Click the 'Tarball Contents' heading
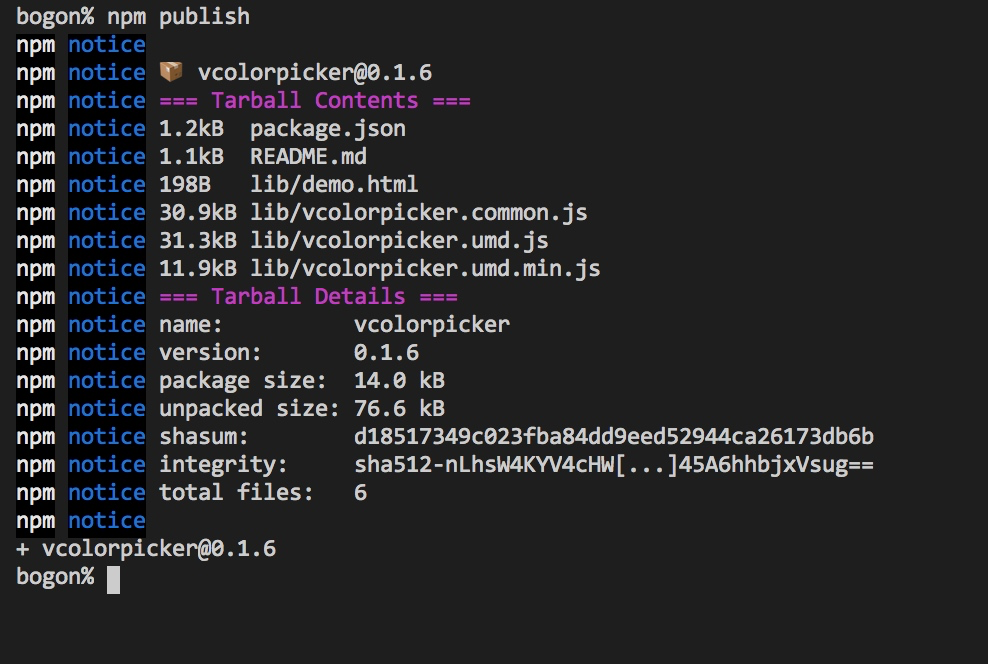This screenshot has width=988, height=664. point(314,101)
